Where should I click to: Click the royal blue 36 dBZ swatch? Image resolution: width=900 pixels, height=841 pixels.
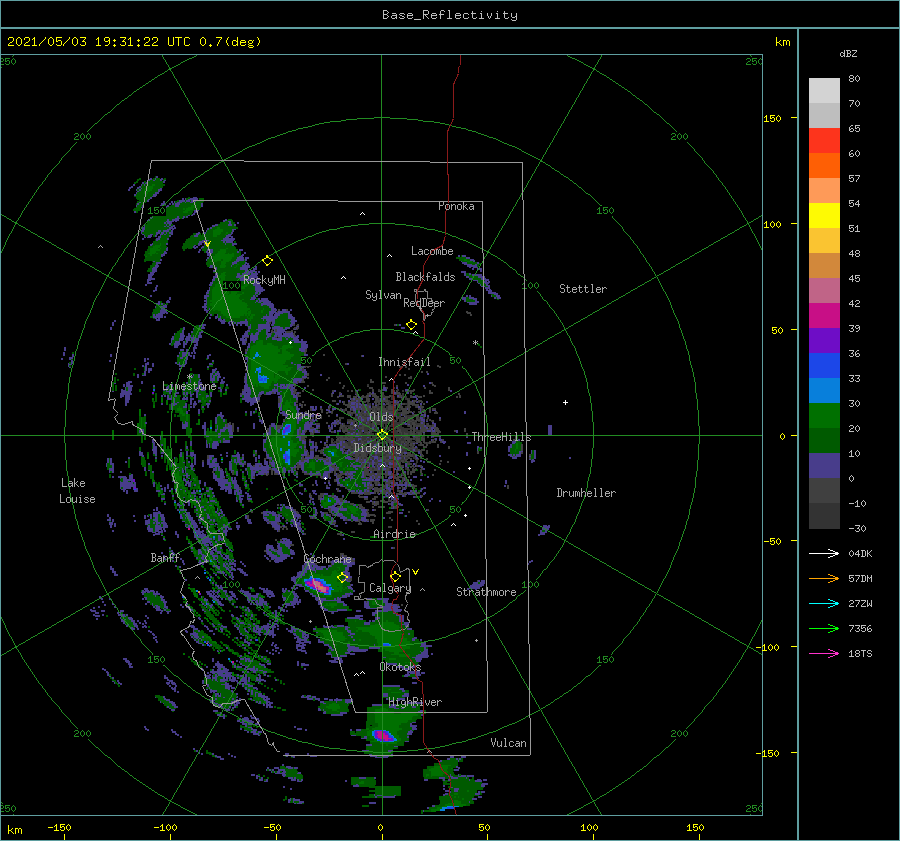click(x=824, y=365)
